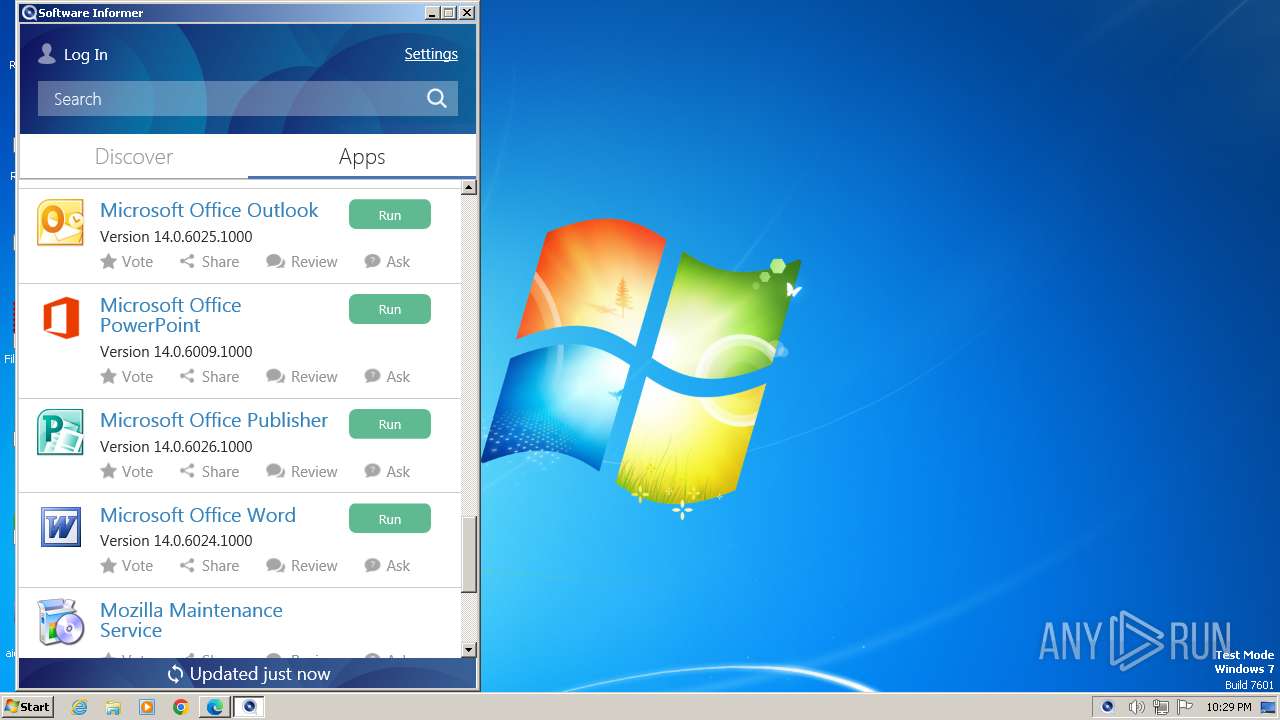Ask about Microsoft Office Word
Viewport: 1280px width, 720px height.
(x=387, y=565)
